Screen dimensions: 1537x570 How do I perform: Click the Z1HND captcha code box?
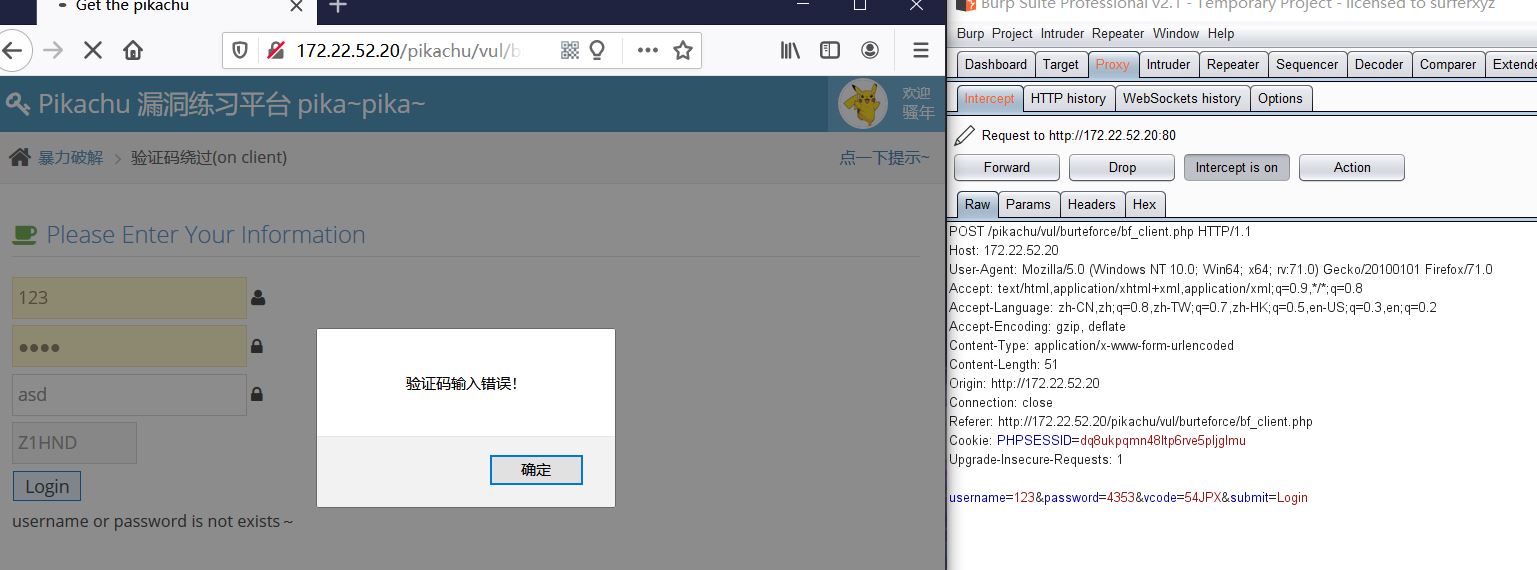74,443
